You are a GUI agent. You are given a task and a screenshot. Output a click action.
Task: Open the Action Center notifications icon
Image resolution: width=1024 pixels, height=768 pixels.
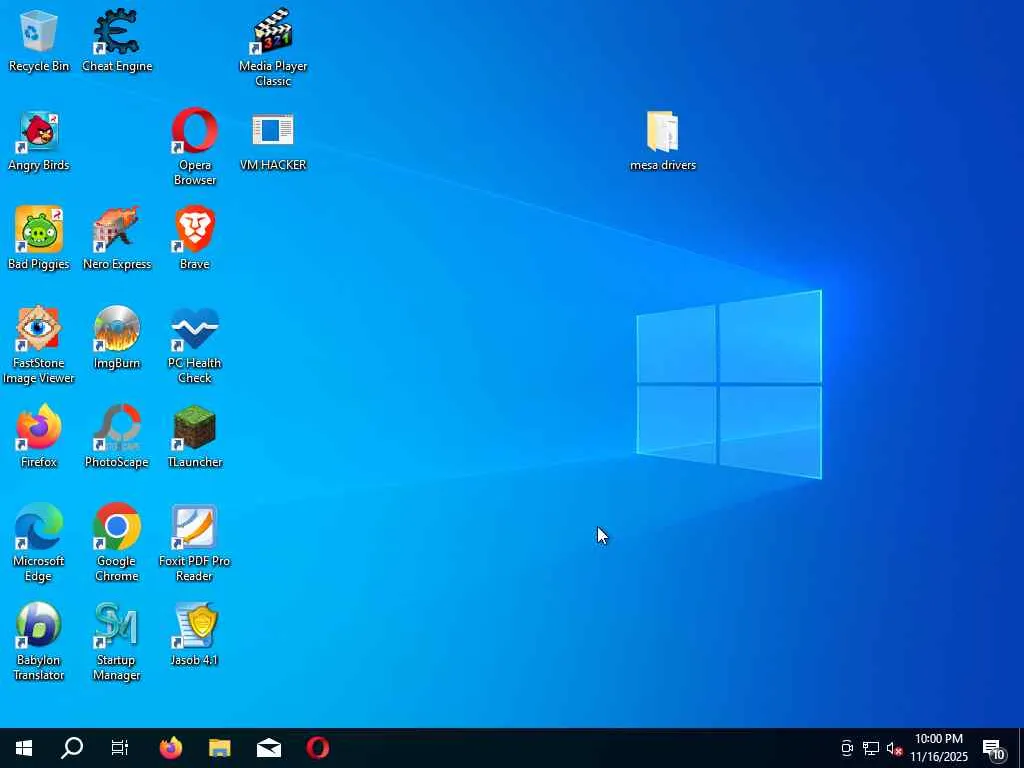995,749
